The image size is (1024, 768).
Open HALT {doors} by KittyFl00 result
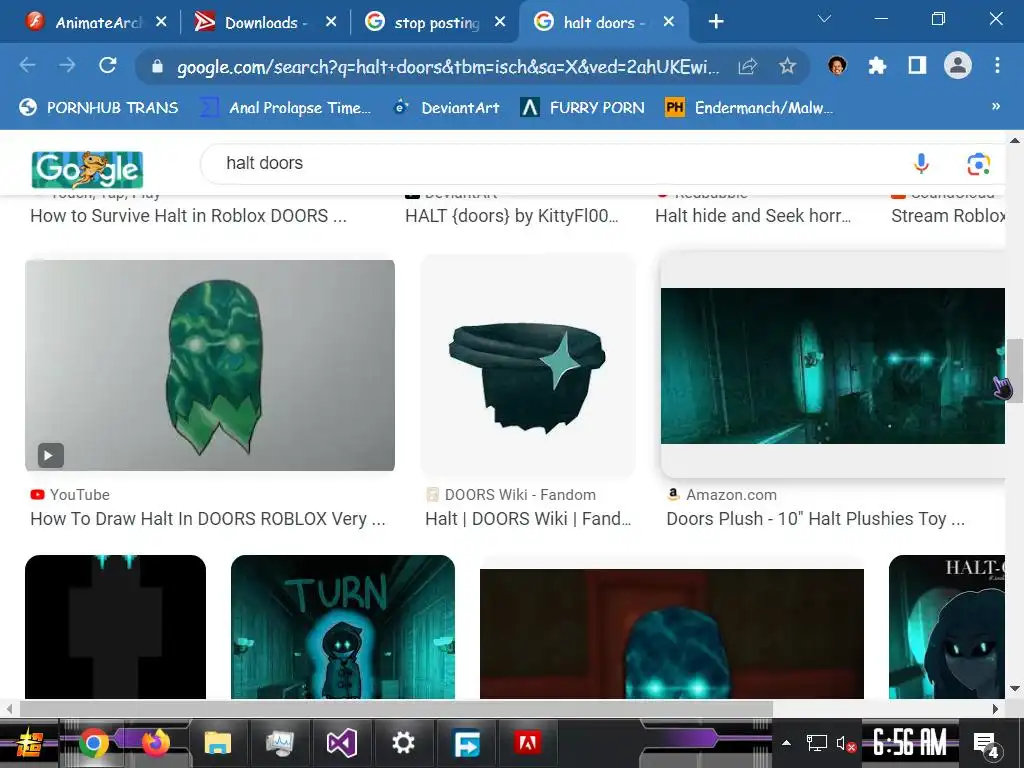(x=511, y=216)
